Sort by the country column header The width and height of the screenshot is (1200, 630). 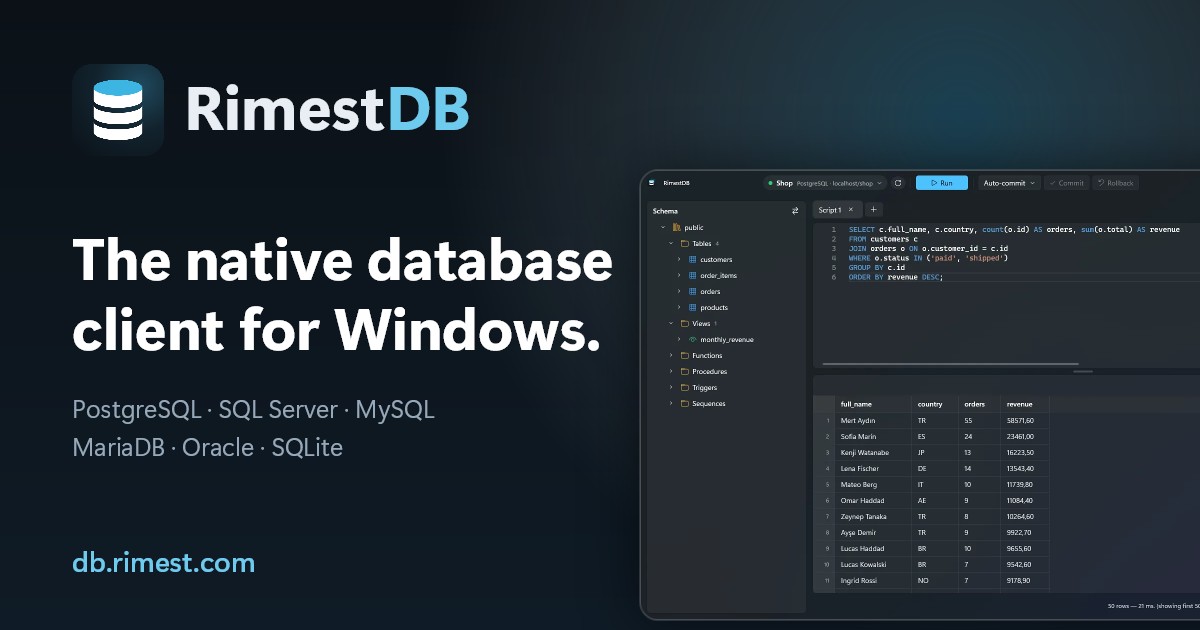[x=935, y=404]
